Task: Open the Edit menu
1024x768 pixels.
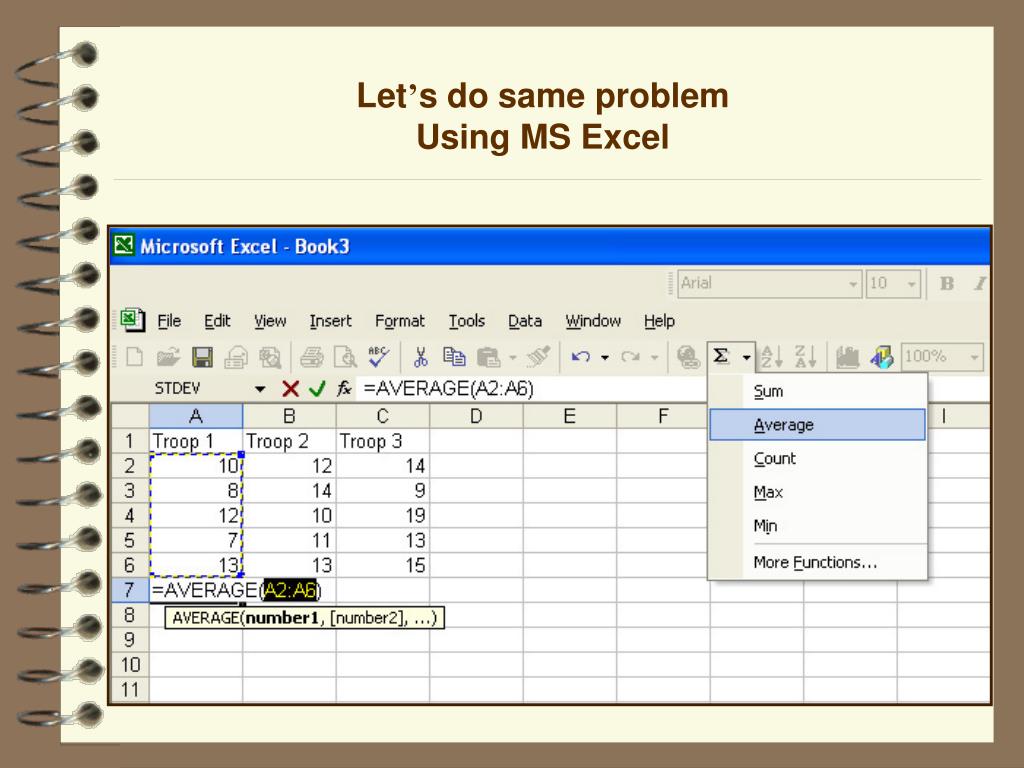Action: (x=217, y=321)
